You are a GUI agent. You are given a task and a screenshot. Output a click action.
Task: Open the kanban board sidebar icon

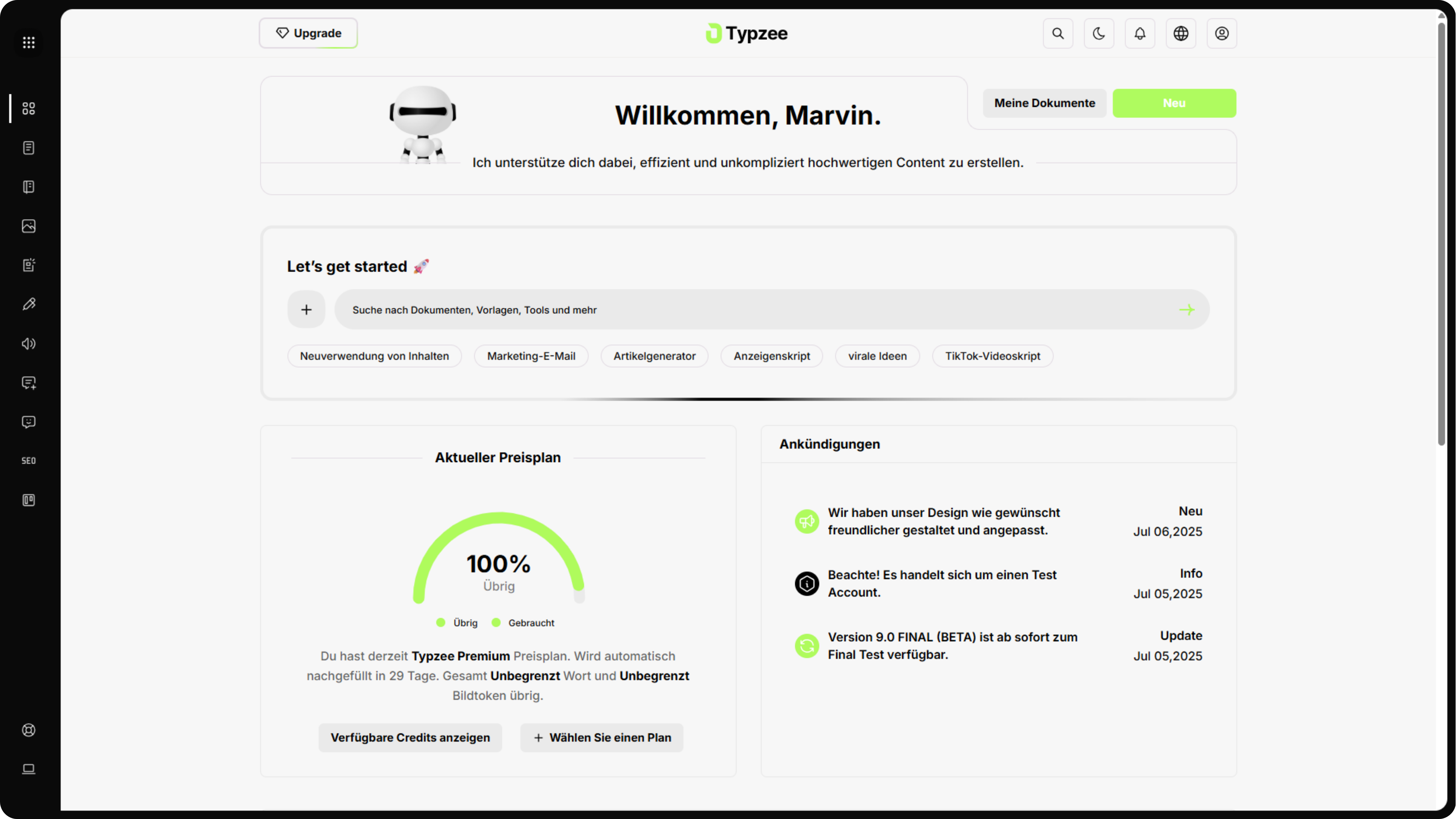[29, 500]
